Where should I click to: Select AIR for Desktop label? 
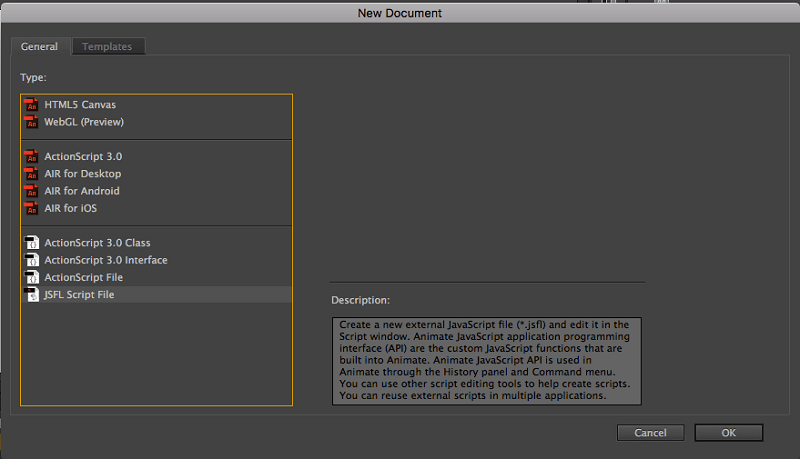point(83,174)
